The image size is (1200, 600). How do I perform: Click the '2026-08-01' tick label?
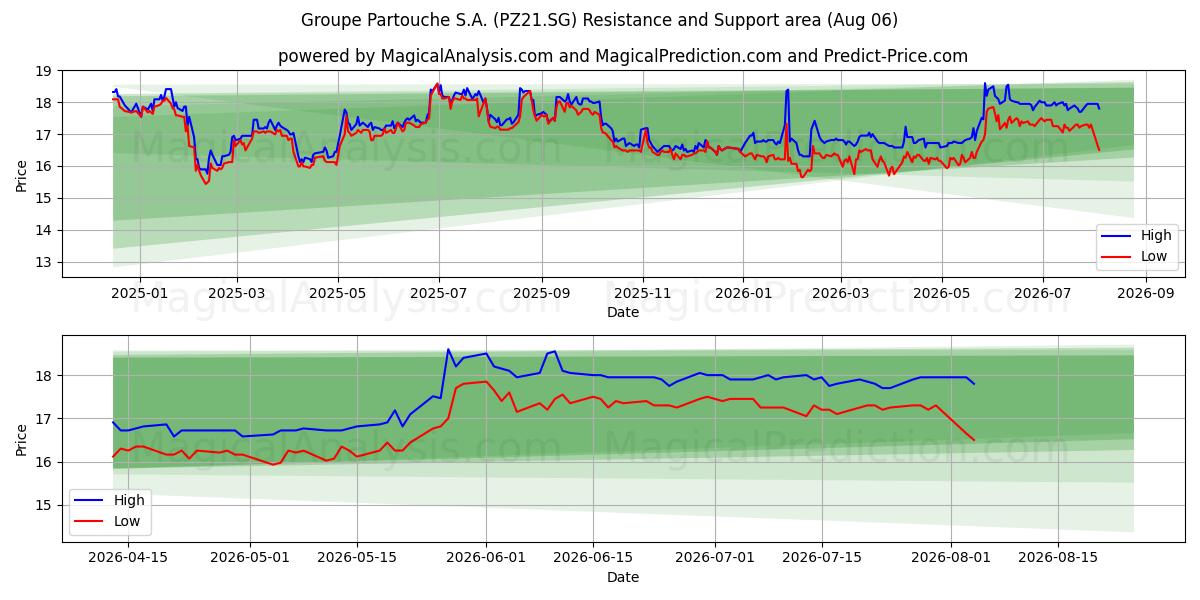[952, 559]
